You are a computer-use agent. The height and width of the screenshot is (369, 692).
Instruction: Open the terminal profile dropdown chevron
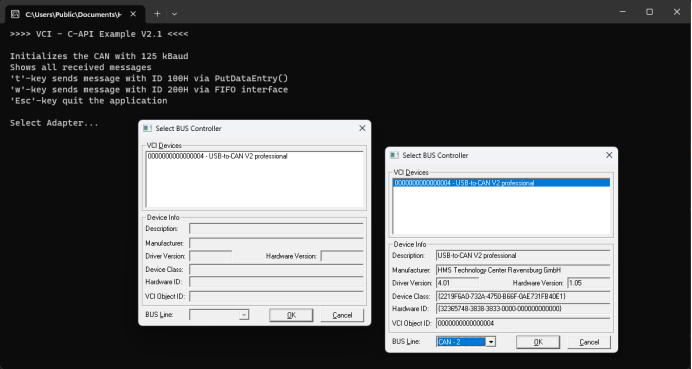174,14
